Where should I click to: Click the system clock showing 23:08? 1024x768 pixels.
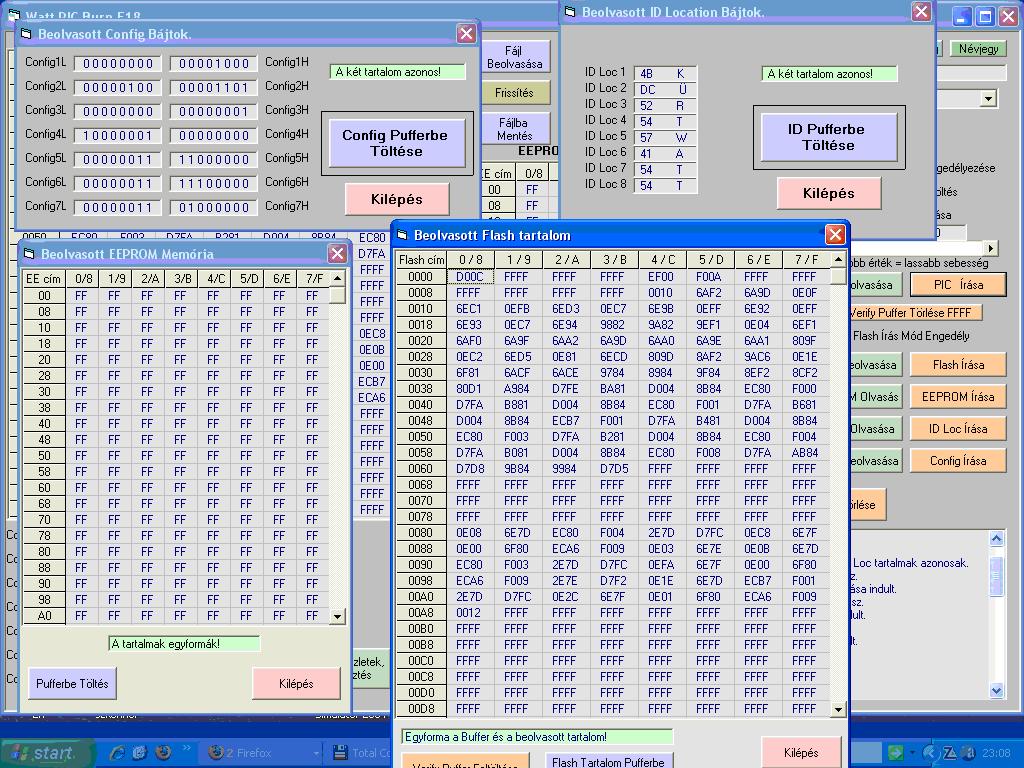click(x=996, y=753)
